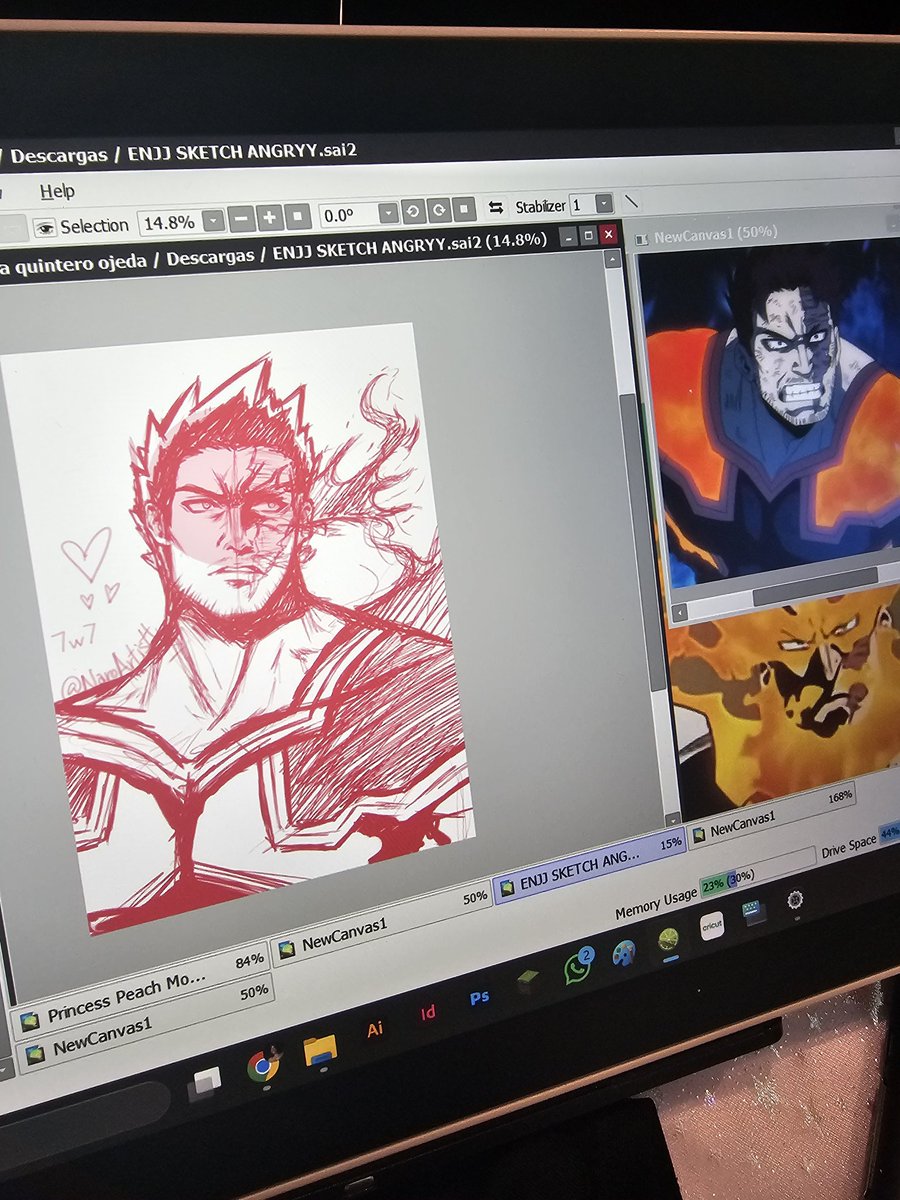900x1200 pixels.
Task: Launch Adobe Photoshop from the taskbar
Action: tap(479, 997)
